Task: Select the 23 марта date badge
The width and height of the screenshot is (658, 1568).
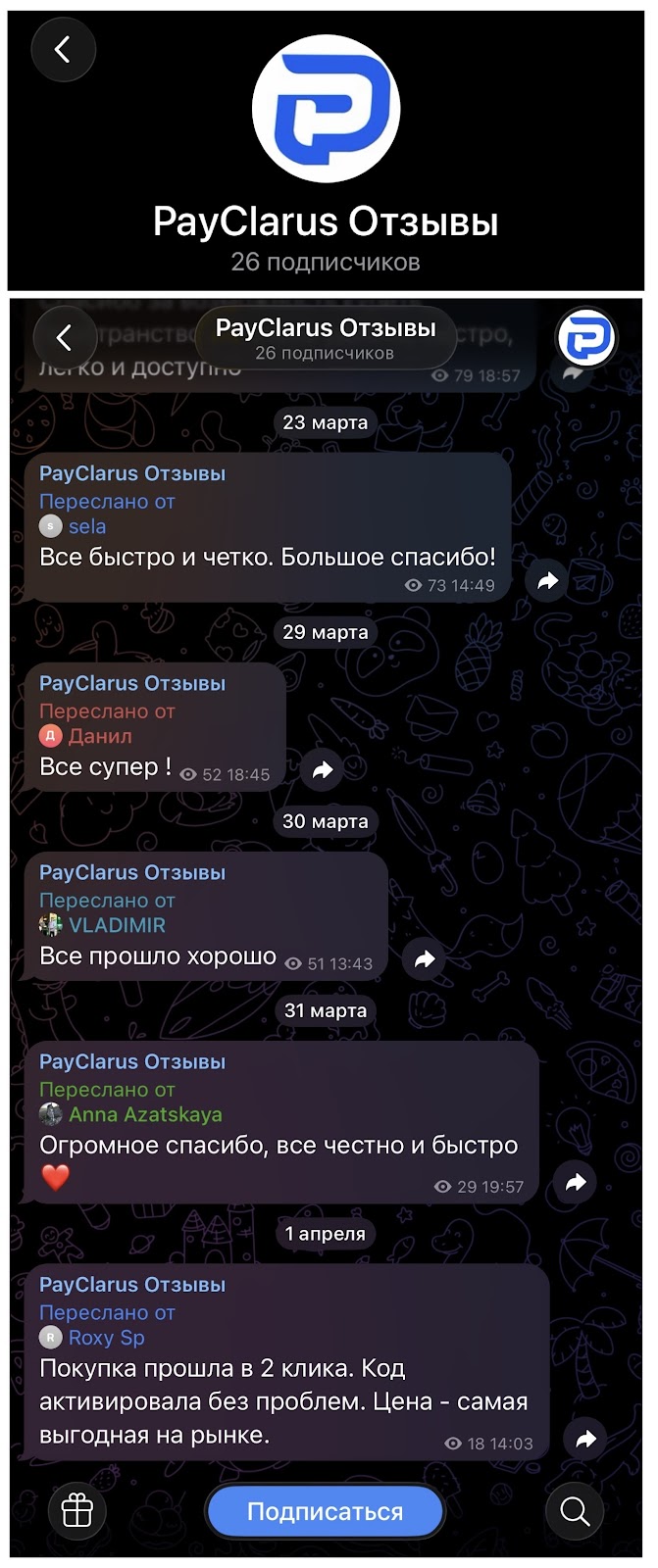Action: (x=326, y=422)
